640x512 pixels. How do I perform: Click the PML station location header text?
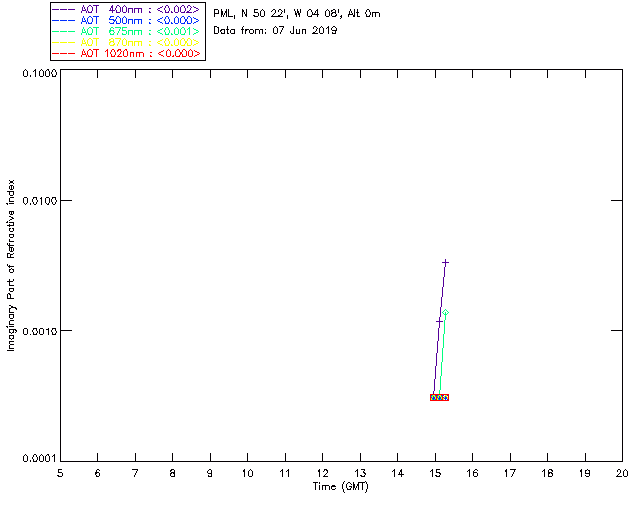pyautogui.click(x=297, y=14)
